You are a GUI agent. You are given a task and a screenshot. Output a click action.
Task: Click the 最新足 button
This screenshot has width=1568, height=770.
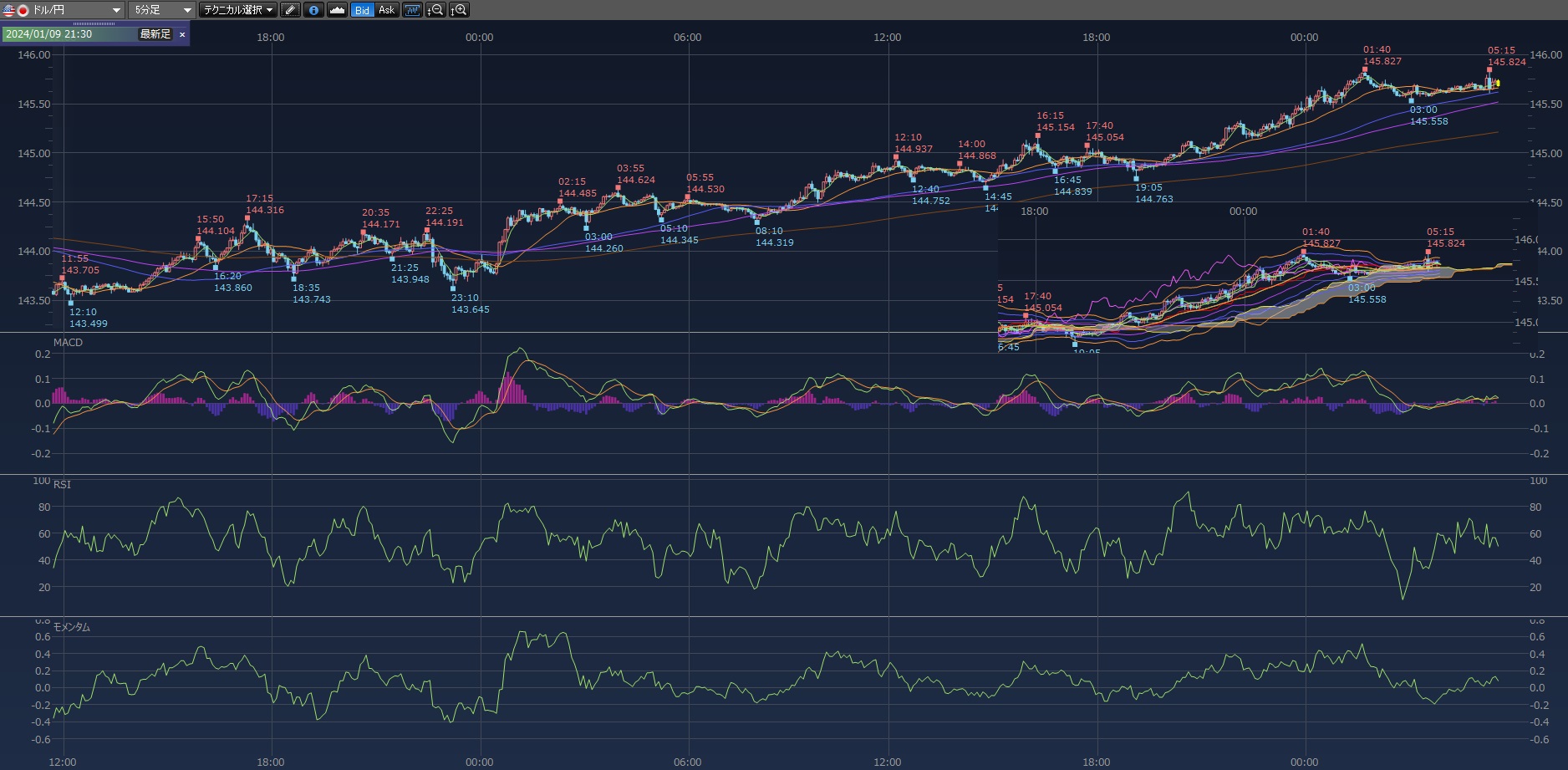pos(155,34)
